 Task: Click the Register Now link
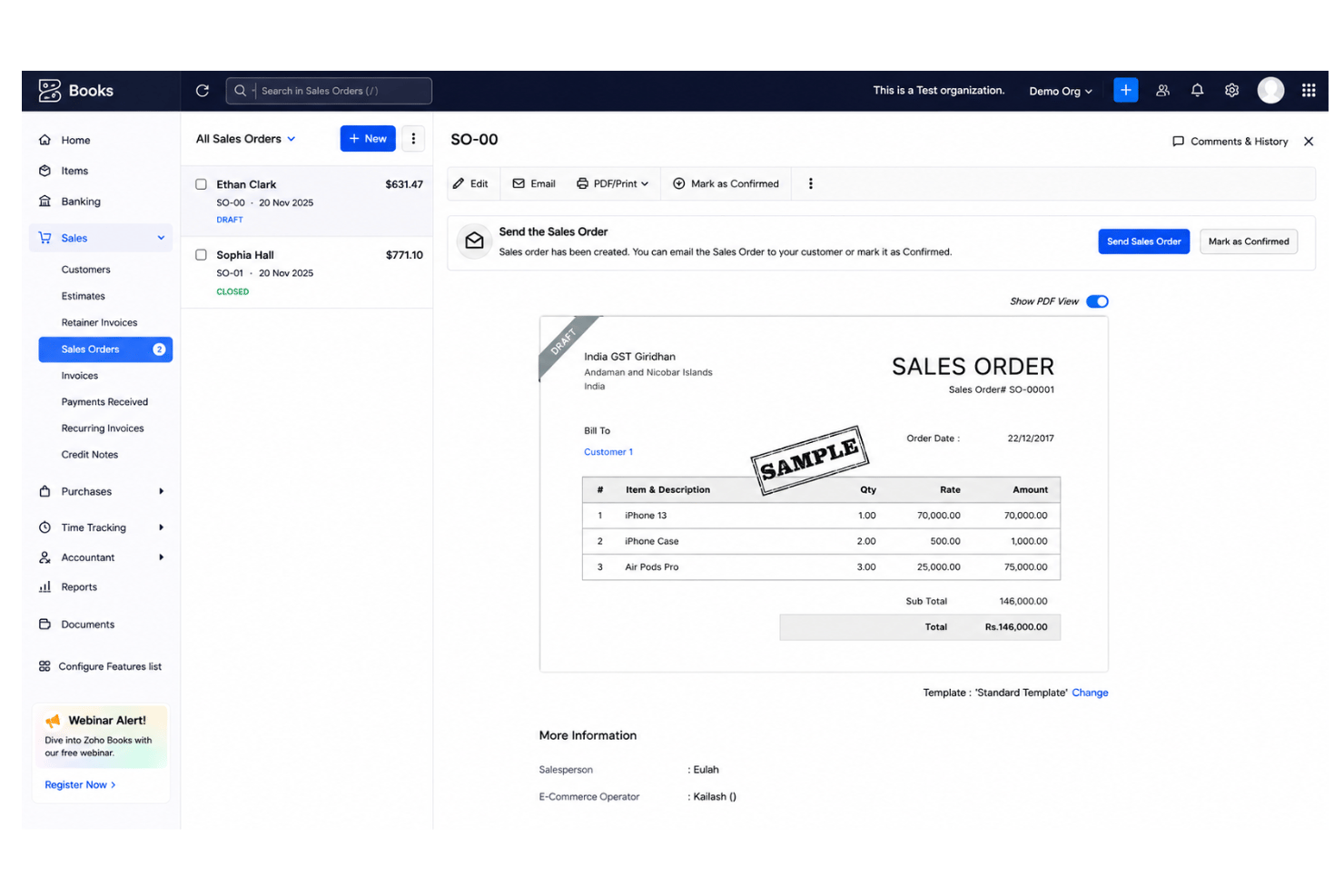[80, 785]
